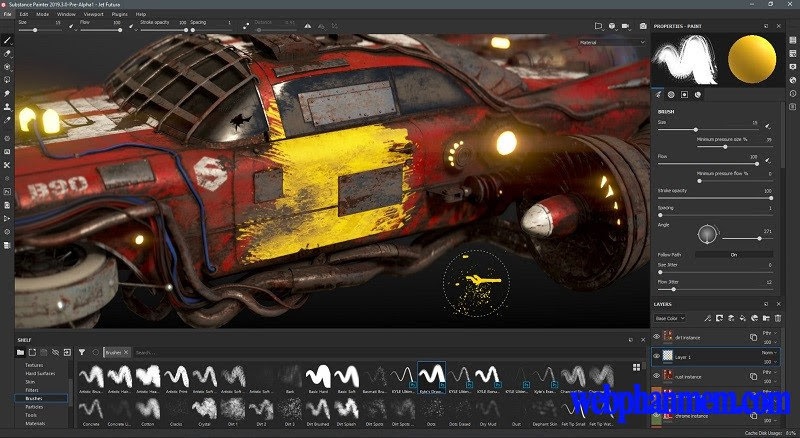
Task: Click the Flow Jitter slider
Action: 715,289
